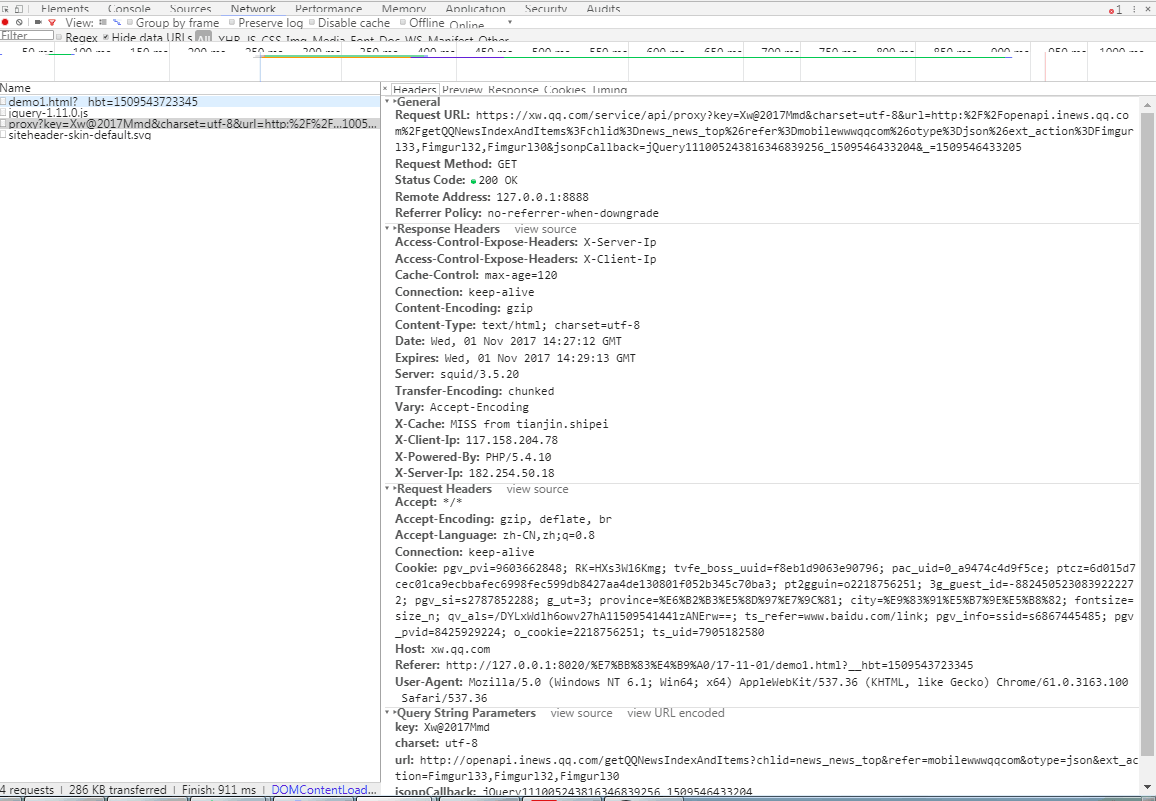Select the proxy?key=Xw@2017Mmd request row
The width and height of the screenshot is (1156, 801).
pos(189,124)
